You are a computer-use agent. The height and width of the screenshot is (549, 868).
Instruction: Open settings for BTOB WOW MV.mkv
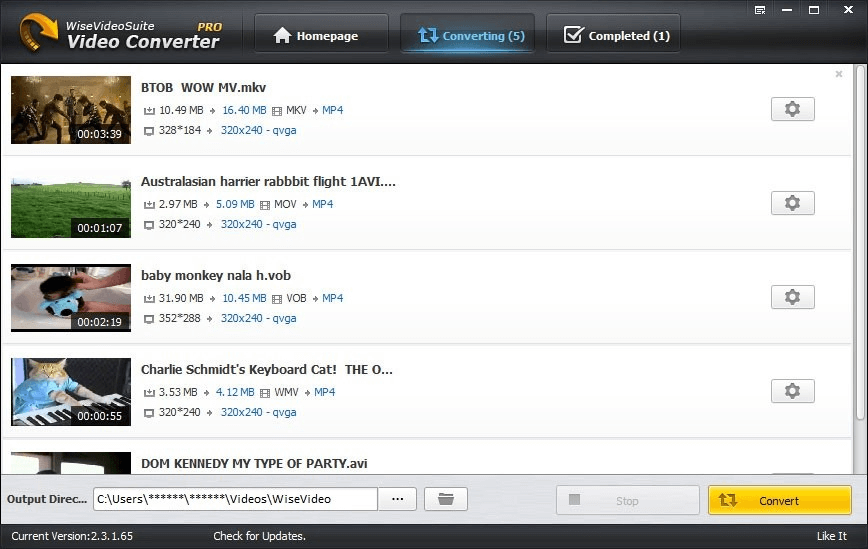tap(792, 109)
